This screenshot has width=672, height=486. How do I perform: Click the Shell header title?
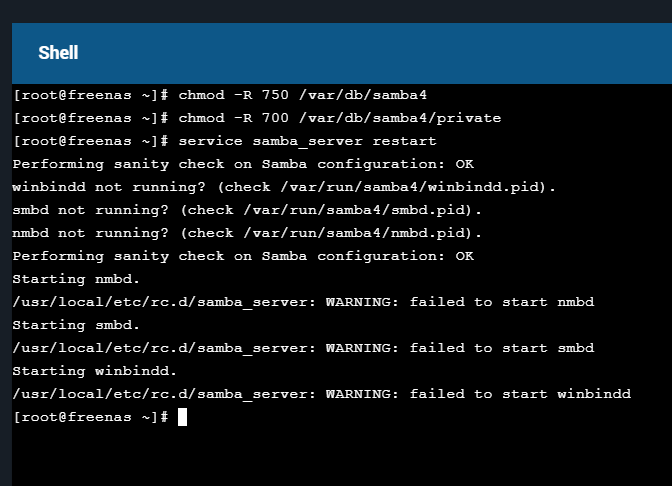pos(58,53)
